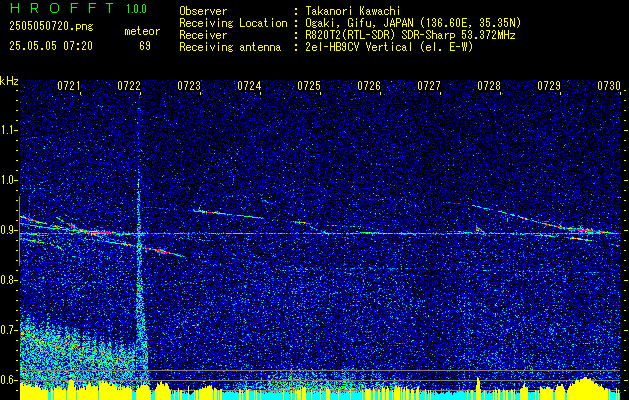Screen dimensions: 629x400
Task: Click the 0721 time marker
Action: coord(69,86)
